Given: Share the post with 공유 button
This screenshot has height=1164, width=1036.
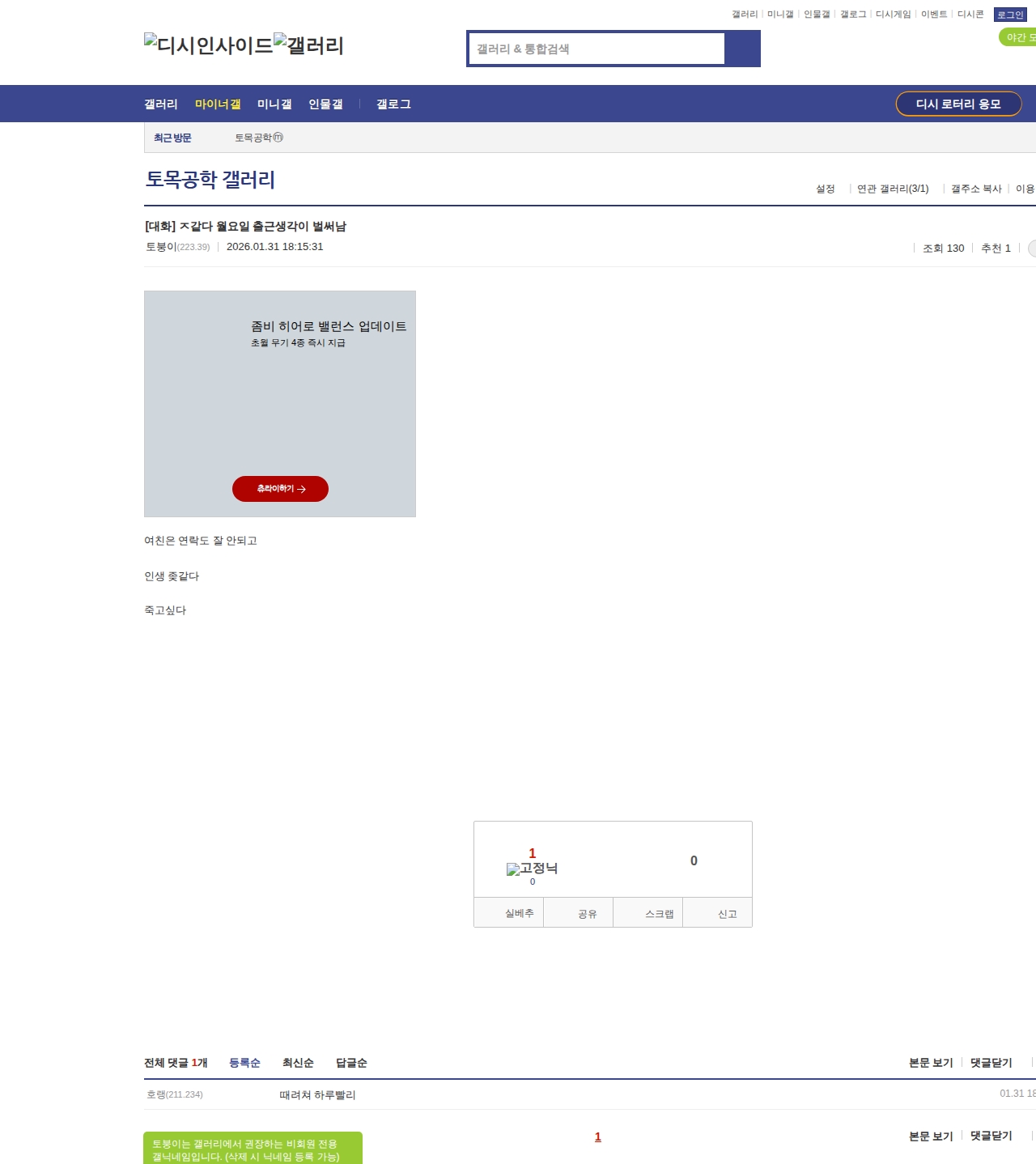Looking at the screenshot, I should tap(587, 913).
